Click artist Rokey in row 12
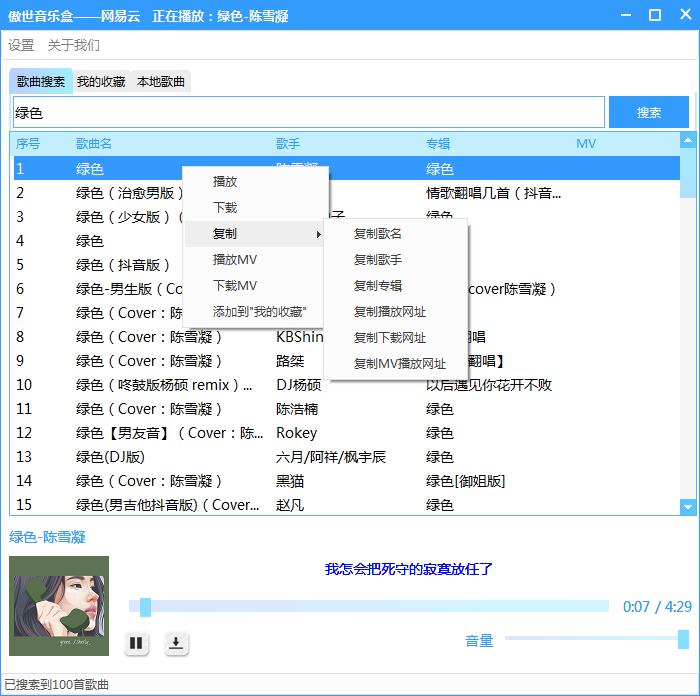Viewport: 700px width, 696px height. [296, 433]
